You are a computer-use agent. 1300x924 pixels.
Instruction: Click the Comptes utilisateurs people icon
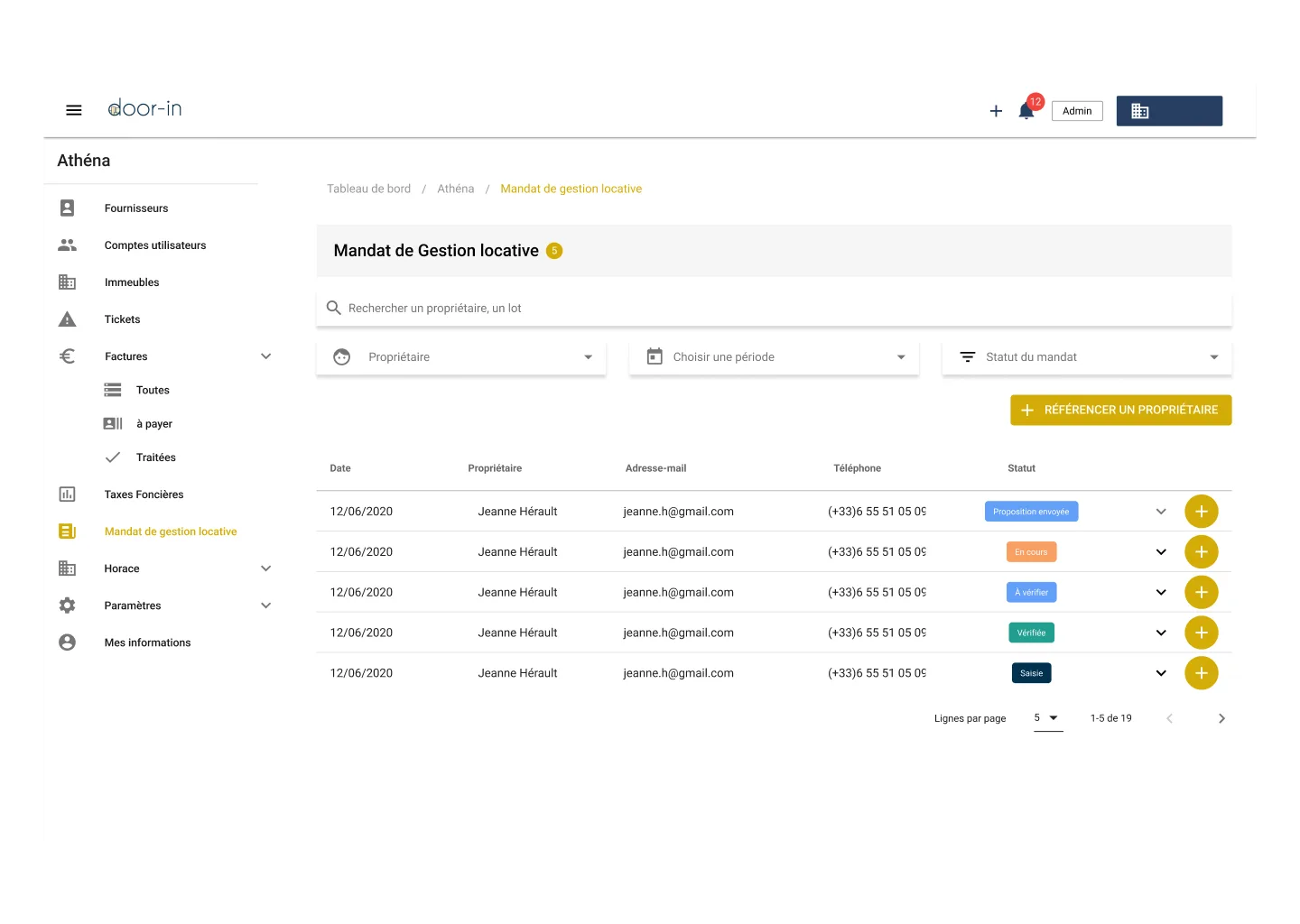pos(67,245)
